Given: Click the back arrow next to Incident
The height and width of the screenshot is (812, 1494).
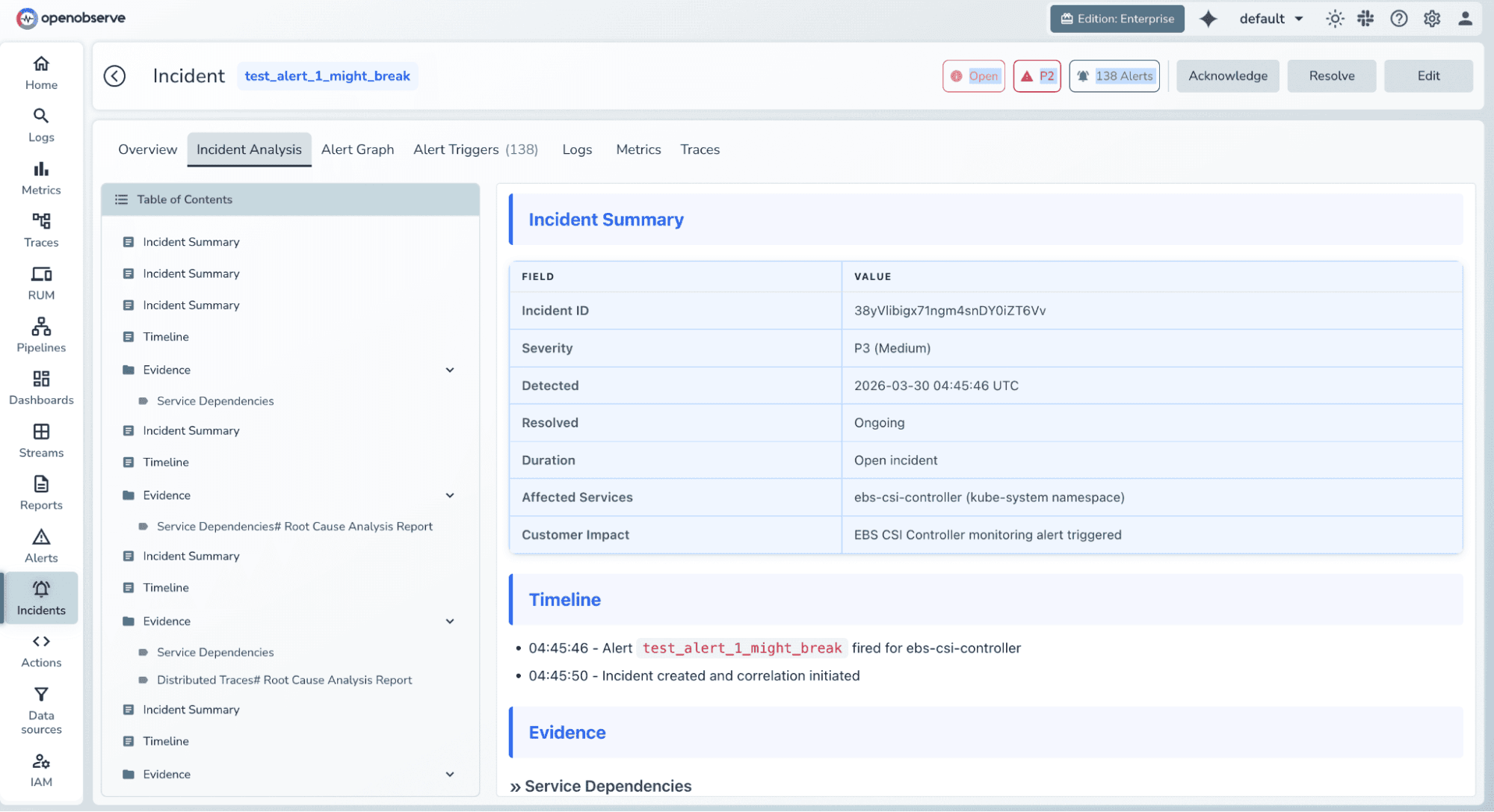Looking at the screenshot, I should [x=115, y=75].
